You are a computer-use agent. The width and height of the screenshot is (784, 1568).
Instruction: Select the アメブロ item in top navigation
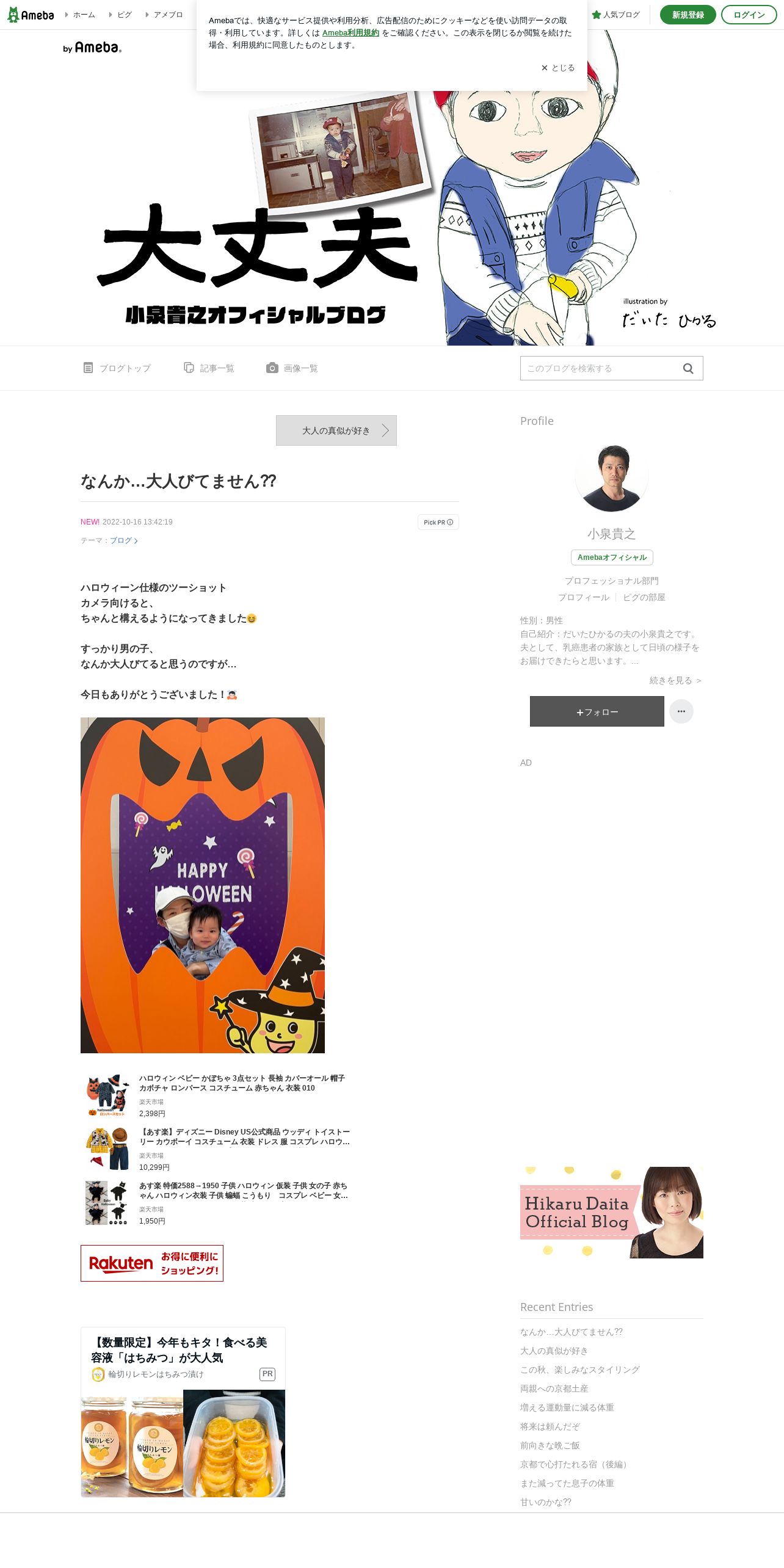[164, 15]
